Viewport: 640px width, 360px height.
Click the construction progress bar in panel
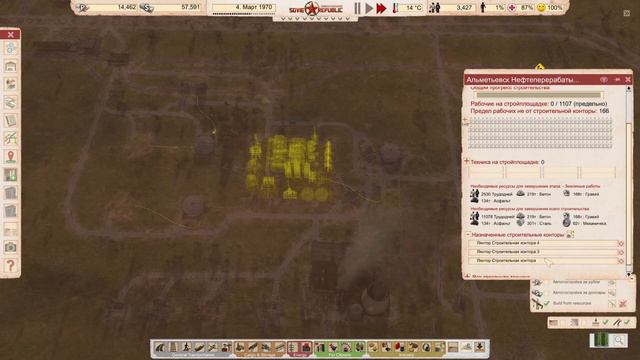pyautogui.click(x=539, y=95)
